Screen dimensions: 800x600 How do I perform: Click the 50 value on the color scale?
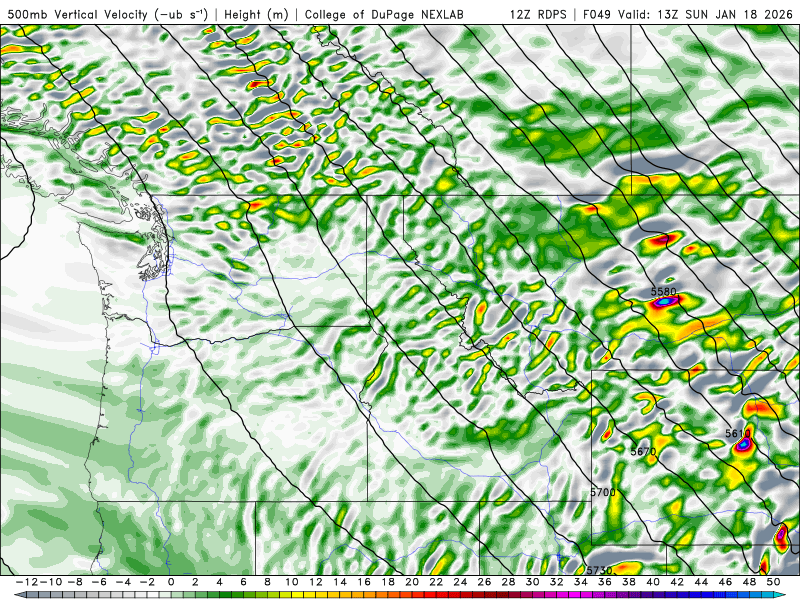(x=773, y=582)
